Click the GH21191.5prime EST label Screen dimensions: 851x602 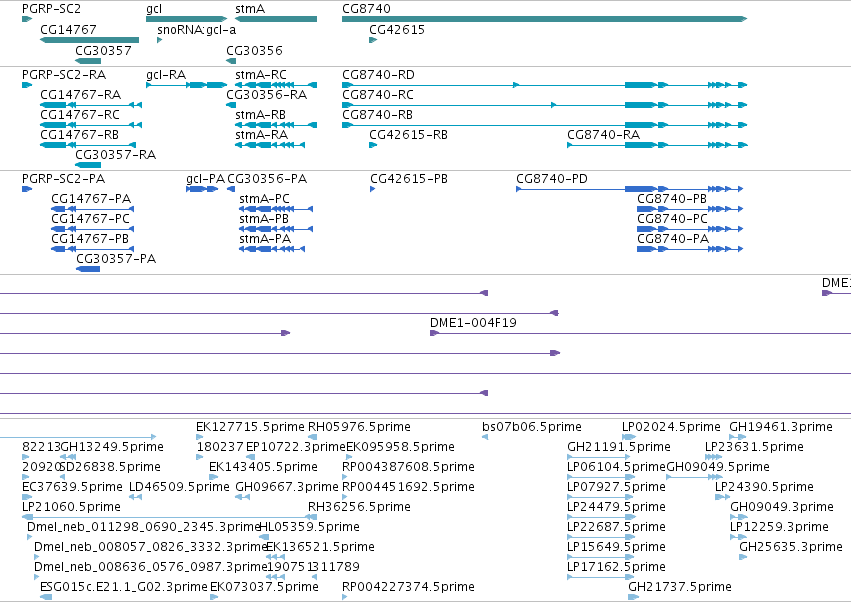[x=619, y=447]
